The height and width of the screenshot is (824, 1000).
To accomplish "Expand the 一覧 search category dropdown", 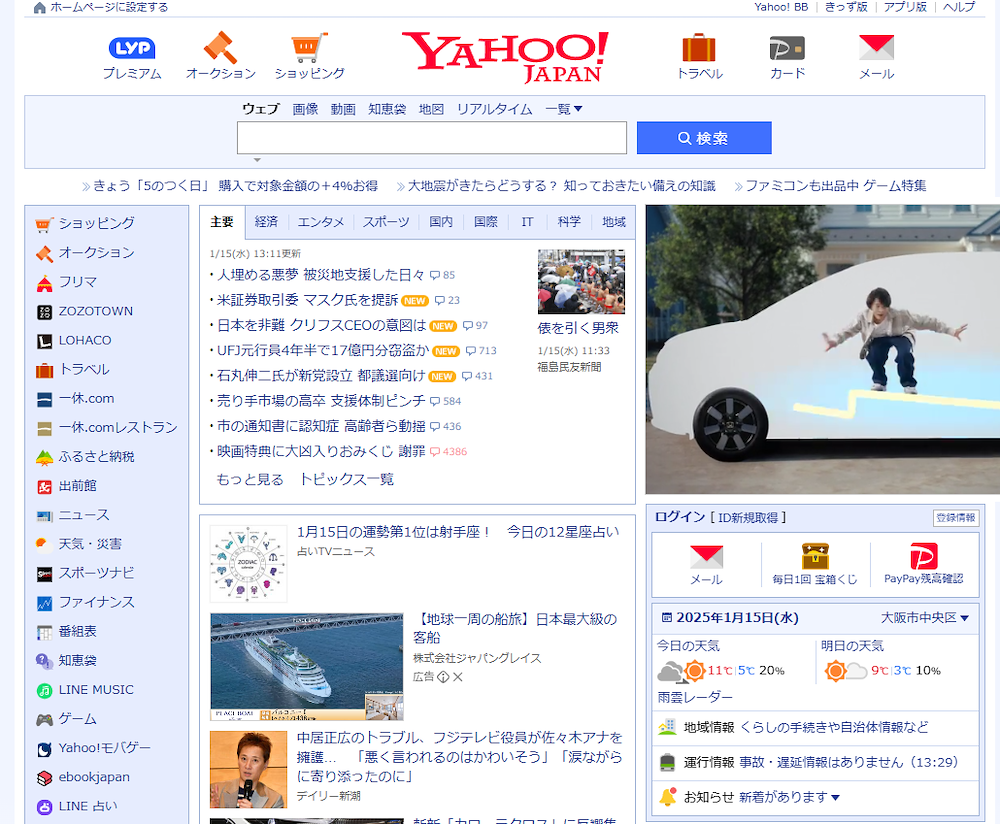I will point(564,109).
